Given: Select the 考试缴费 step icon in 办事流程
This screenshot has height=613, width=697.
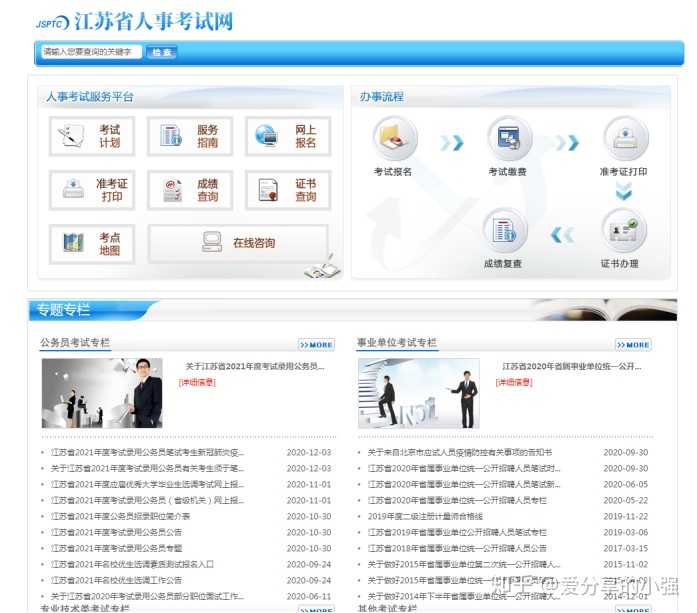Looking at the screenshot, I should pos(509,138).
